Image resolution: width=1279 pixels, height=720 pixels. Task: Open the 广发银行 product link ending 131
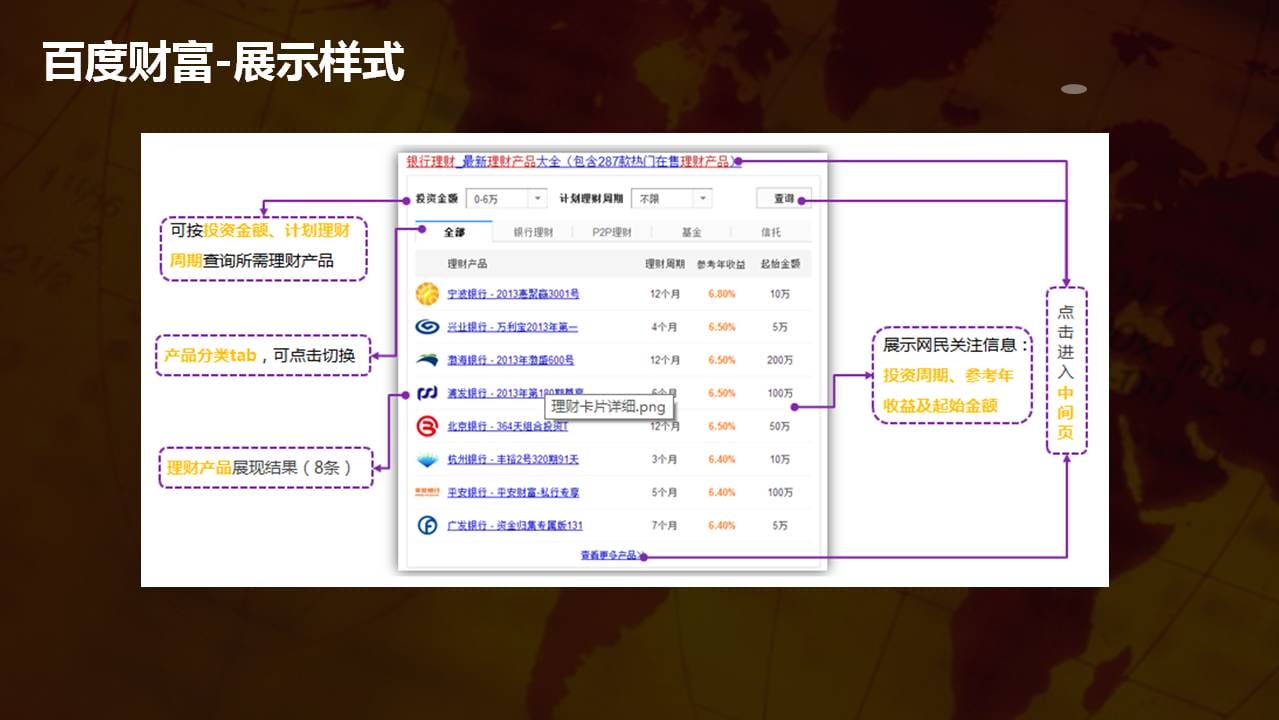(515, 525)
